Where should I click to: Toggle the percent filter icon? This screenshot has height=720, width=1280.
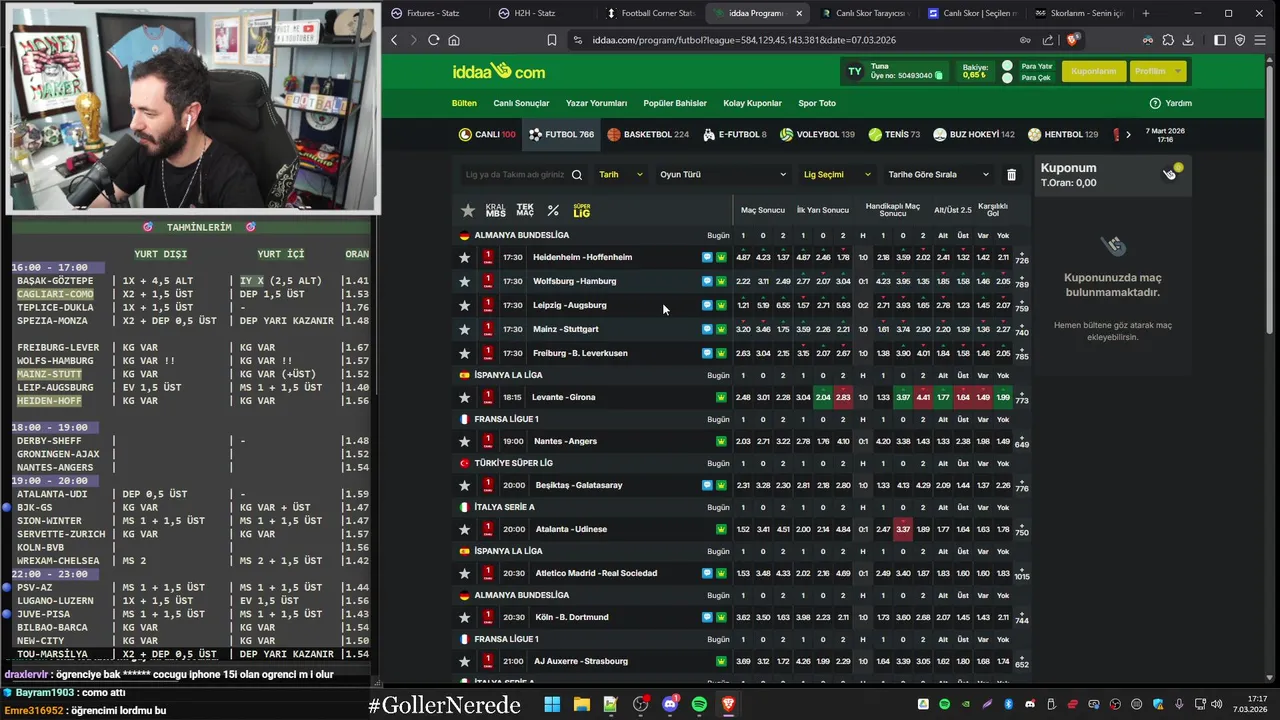[x=553, y=210]
